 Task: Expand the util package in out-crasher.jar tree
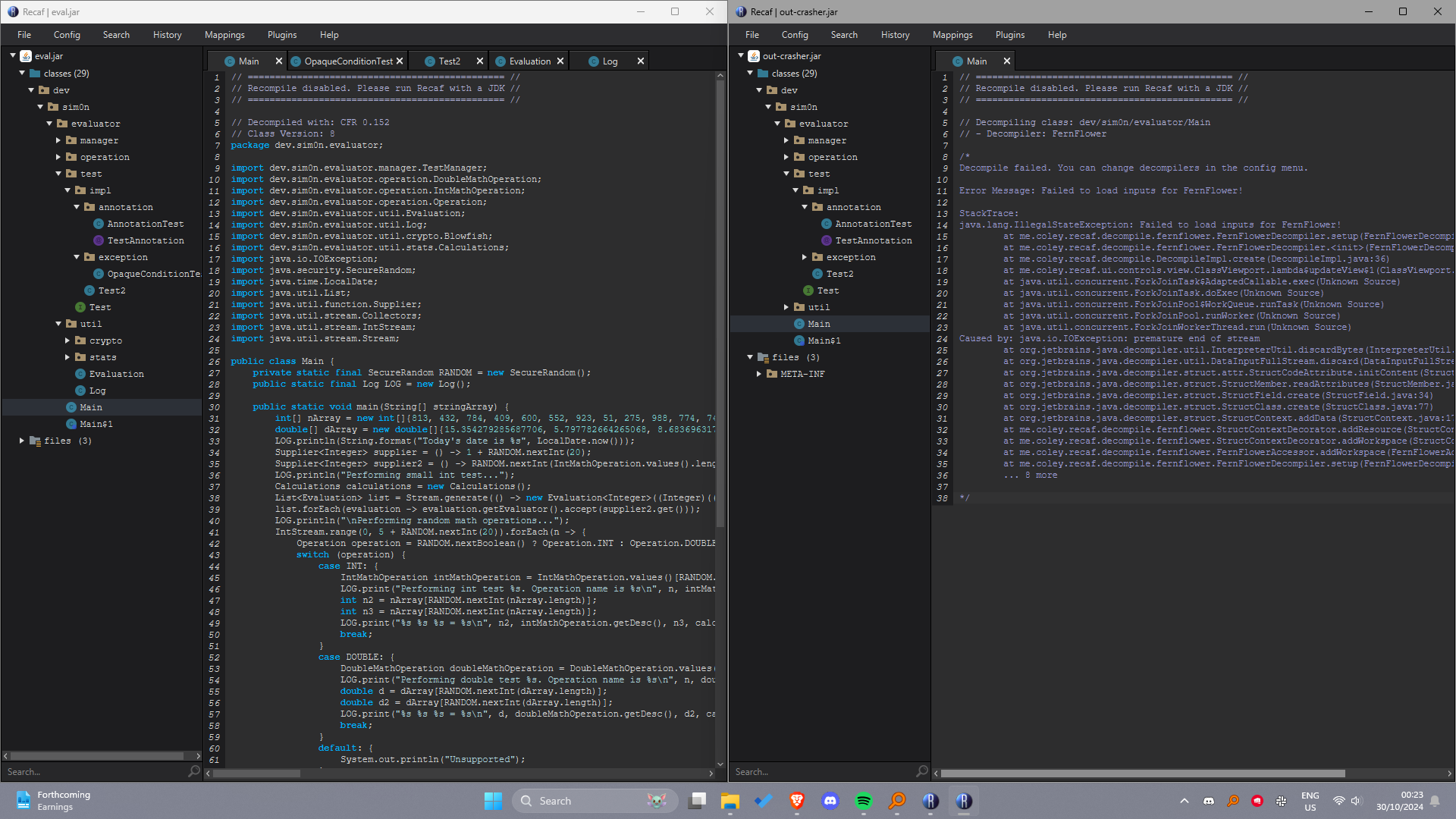tap(786, 307)
